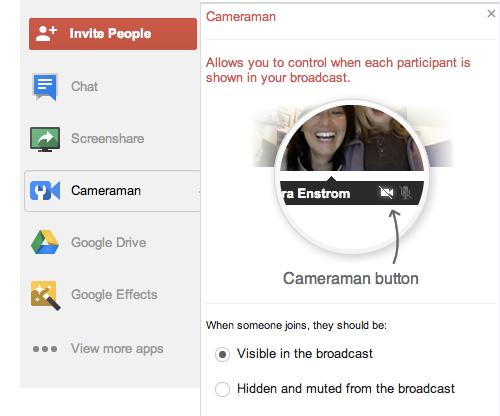Click the Screenshare monitor icon
The height and width of the screenshot is (416, 500).
click(45, 139)
